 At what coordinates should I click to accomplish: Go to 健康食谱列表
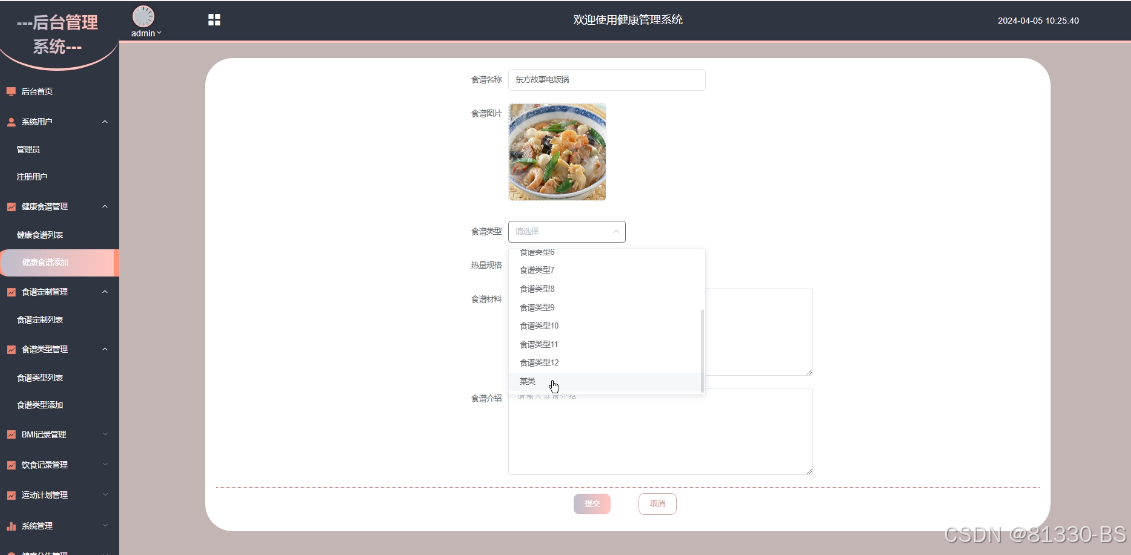(40, 235)
